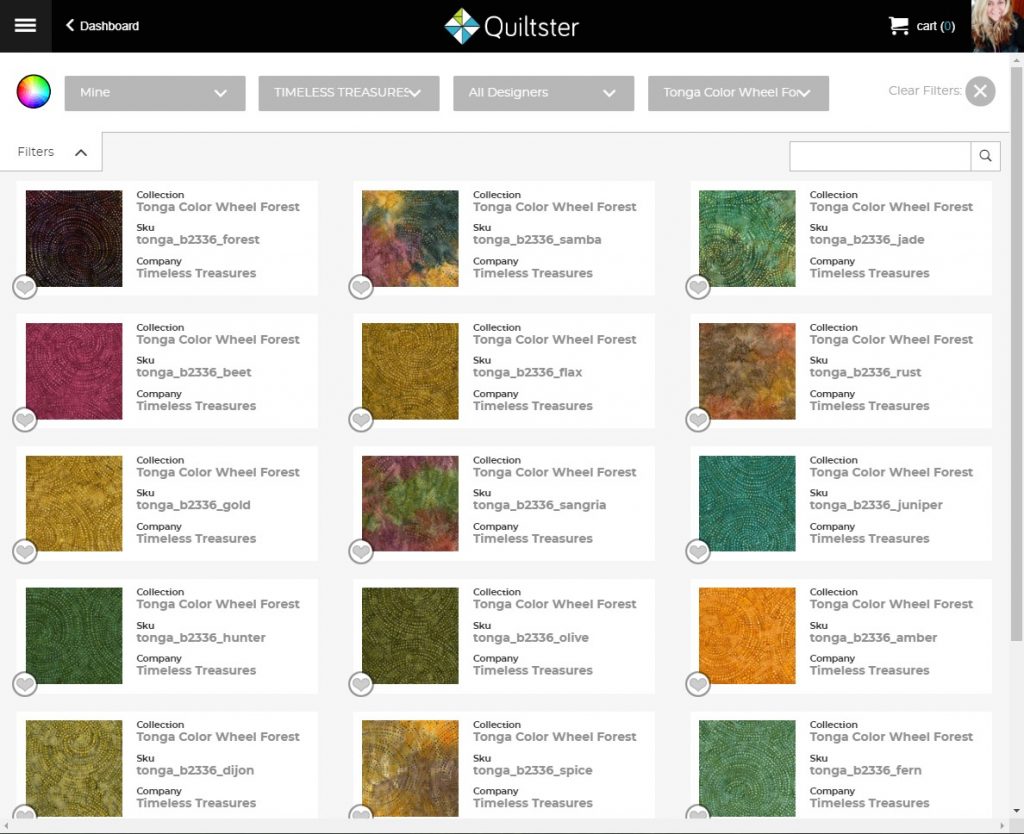Select the samba fabric swatch thumbnail
The height and width of the screenshot is (834, 1024).
(x=410, y=238)
